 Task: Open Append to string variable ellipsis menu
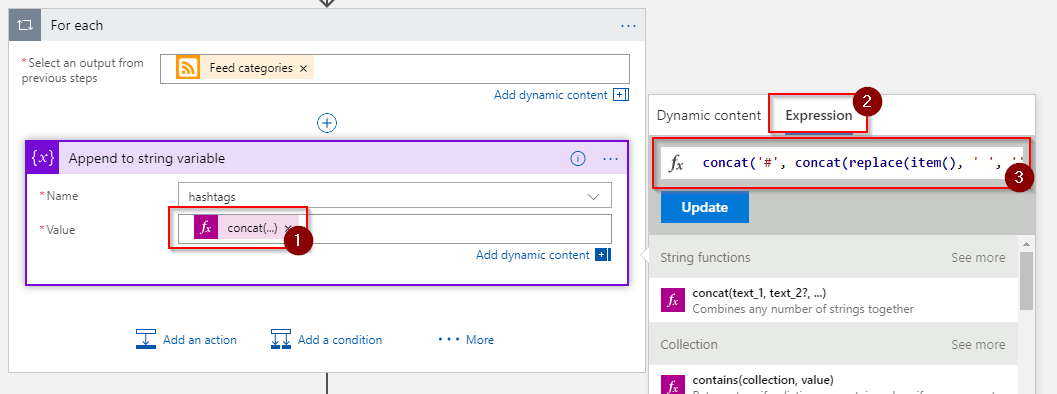[x=610, y=159]
